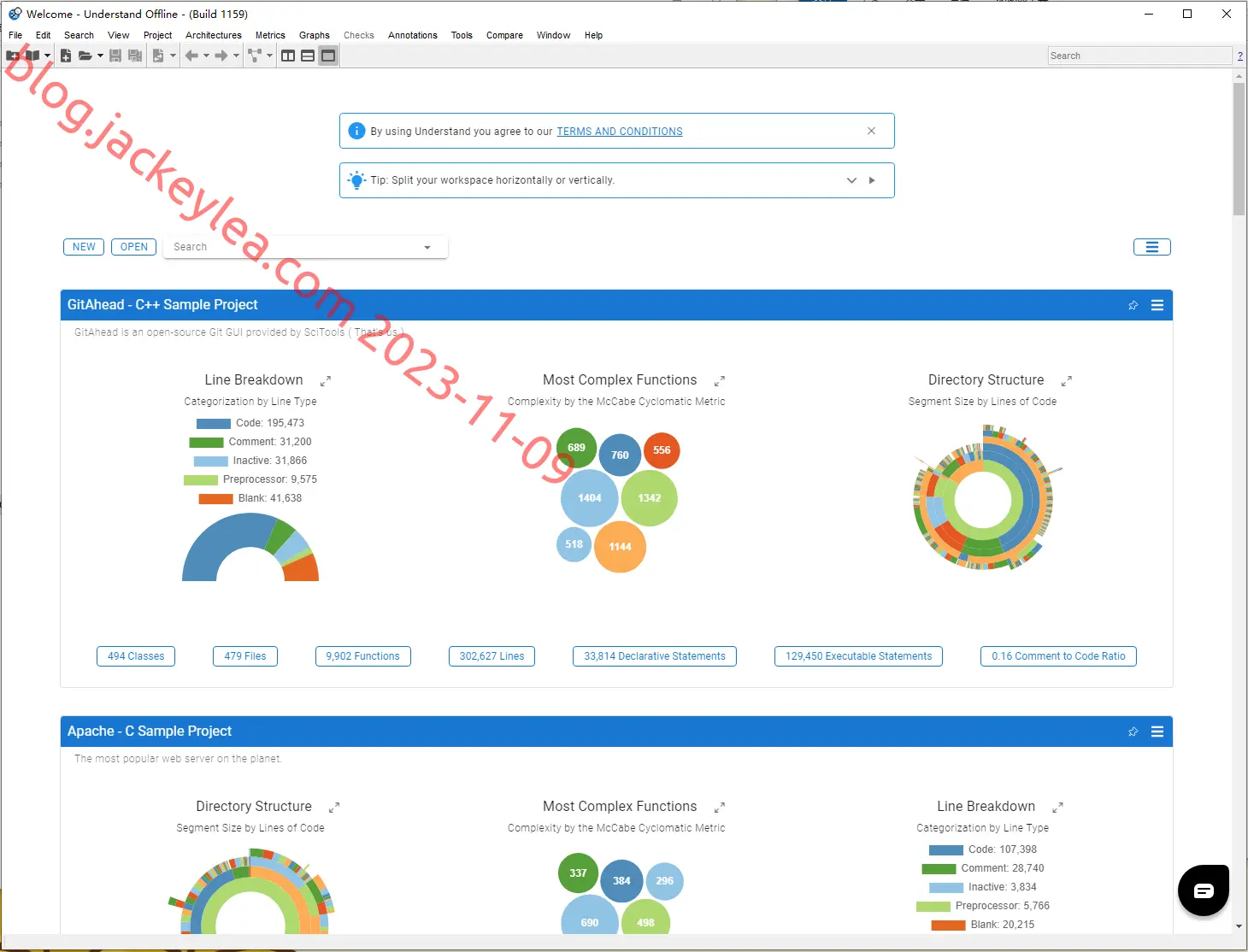
Task: Click the 0.16 Comment to Code Ratio button
Action: pyautogui.click(x=1058, y=656)
